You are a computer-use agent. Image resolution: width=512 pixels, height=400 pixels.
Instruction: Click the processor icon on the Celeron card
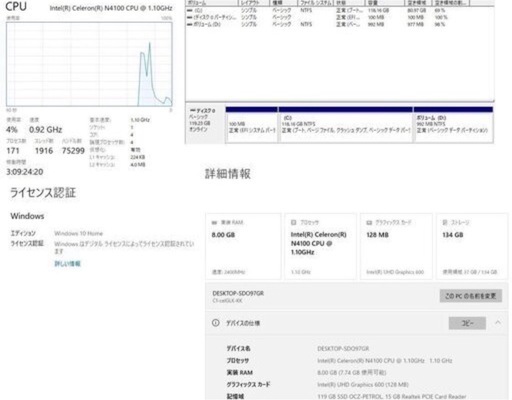click(294, 222)
